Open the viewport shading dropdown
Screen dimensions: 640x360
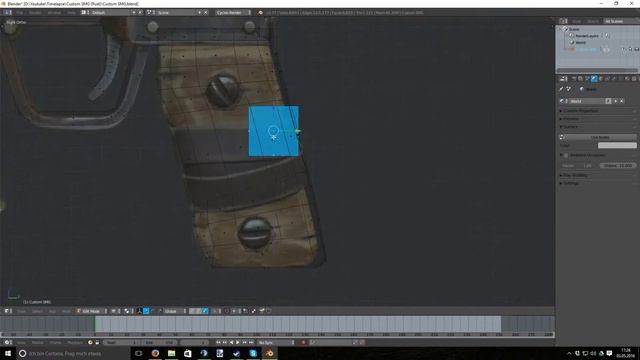[115, 311]
